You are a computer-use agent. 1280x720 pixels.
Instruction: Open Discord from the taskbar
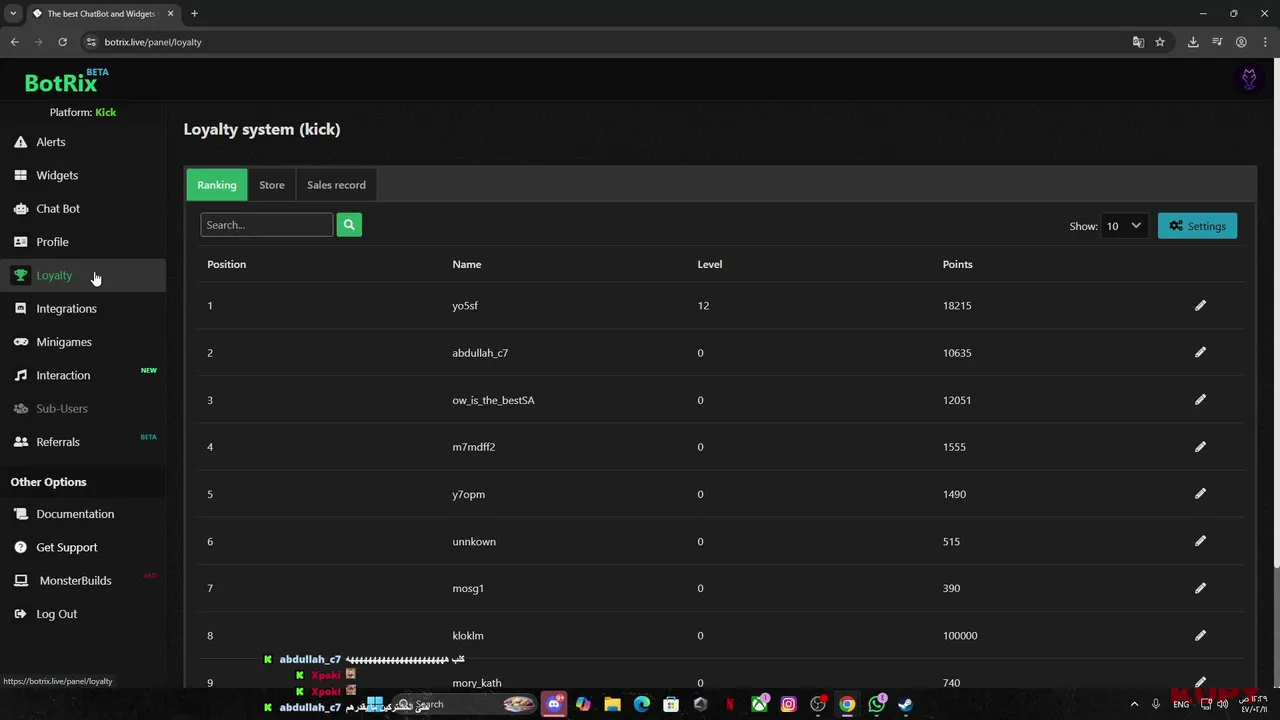click(554, 704)
